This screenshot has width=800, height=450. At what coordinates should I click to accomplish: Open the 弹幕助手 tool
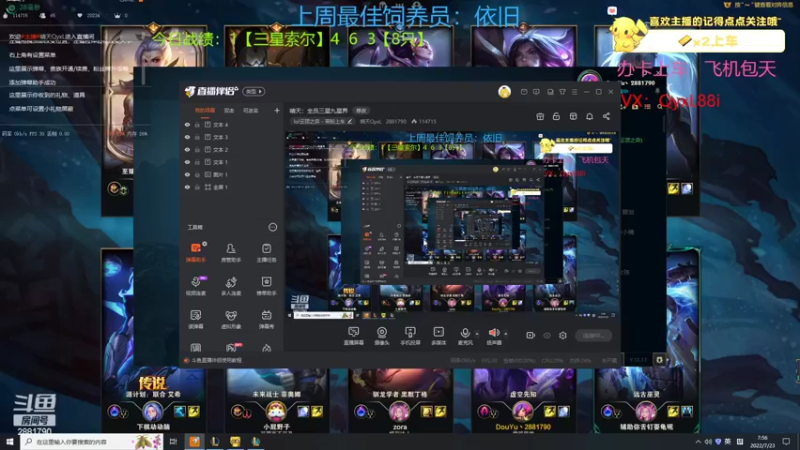coord(195,252)
